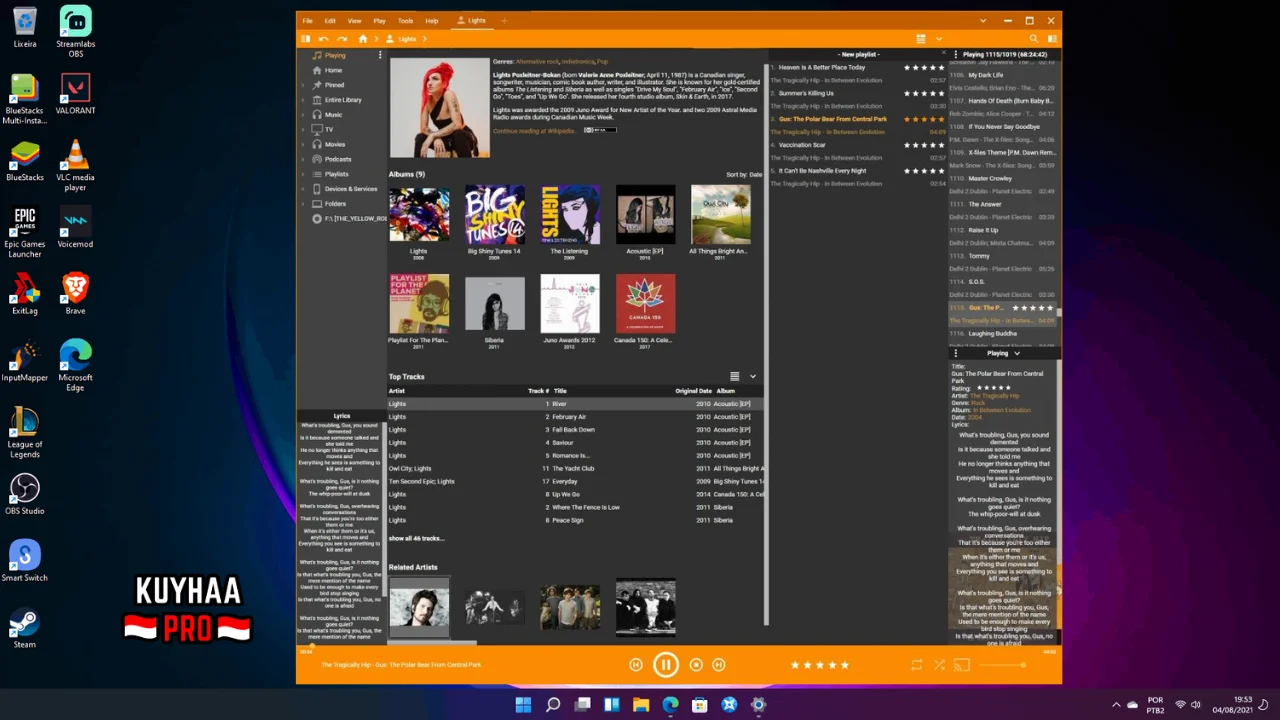Expand the Pinned tree node

[303, 85]
